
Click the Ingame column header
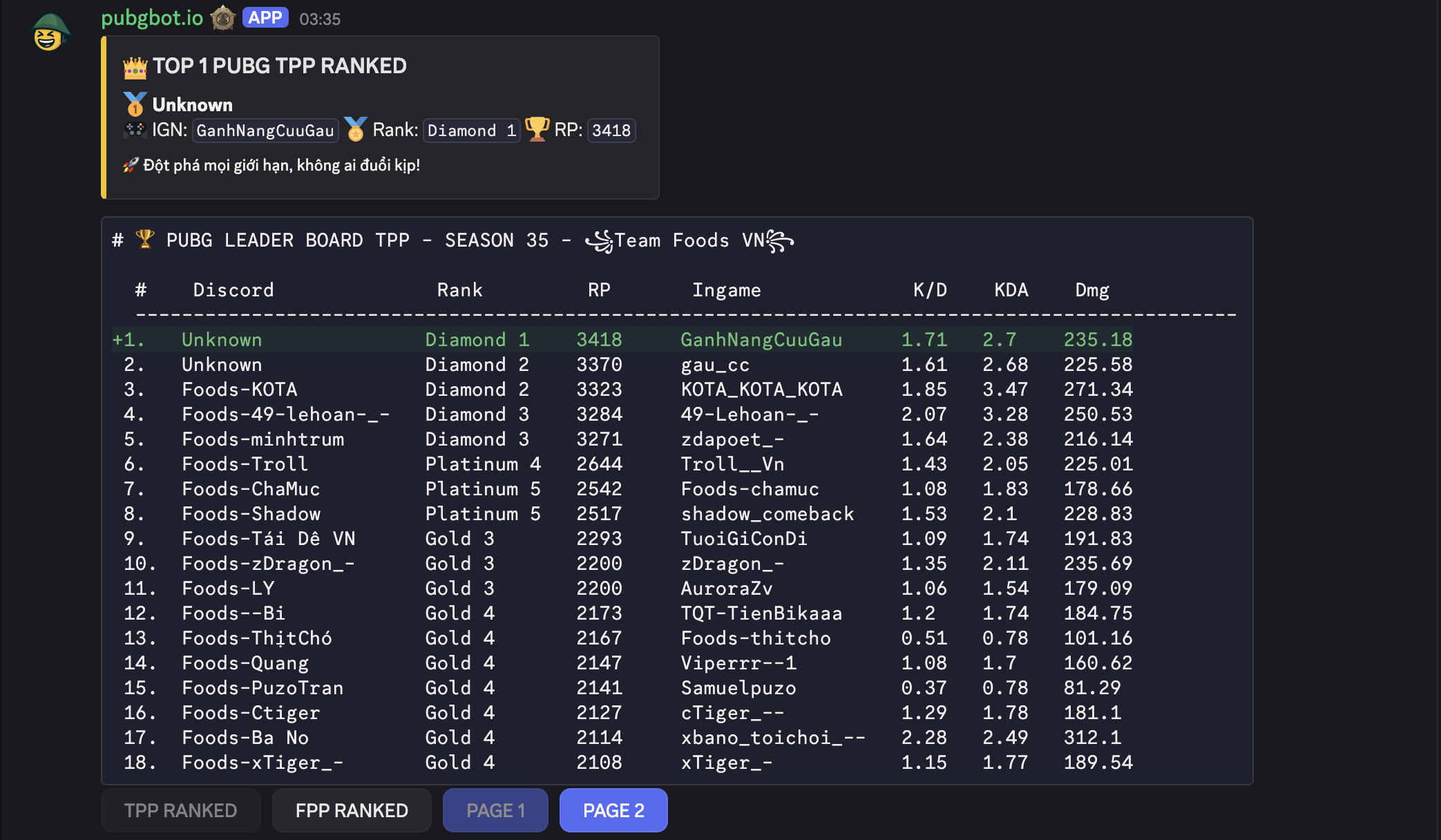click(727, 290)
